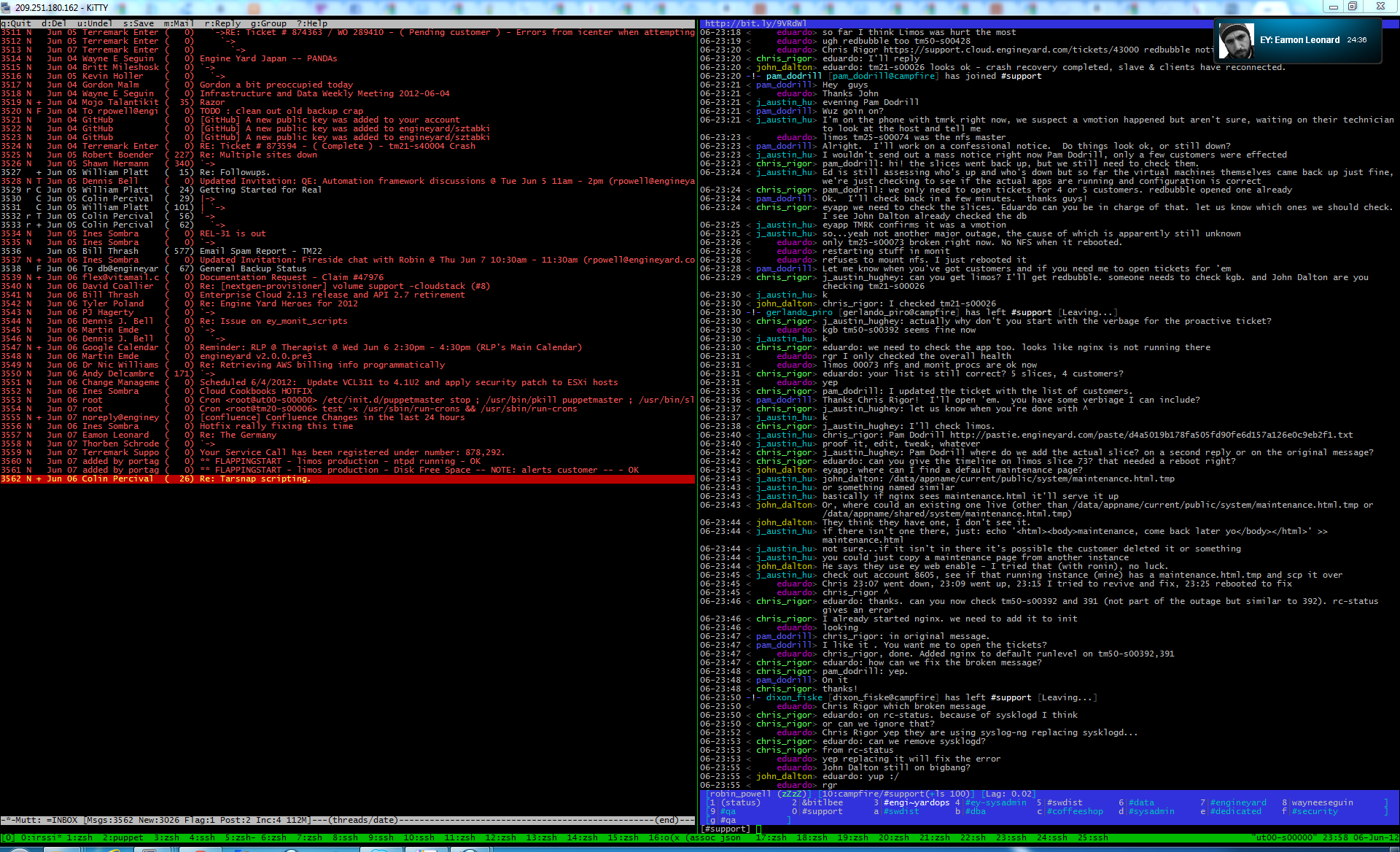The height and width of the screenshot is (852, 1400).
Task: Select '[confluence] Confluence Changes' message
Action: point(347,417)
